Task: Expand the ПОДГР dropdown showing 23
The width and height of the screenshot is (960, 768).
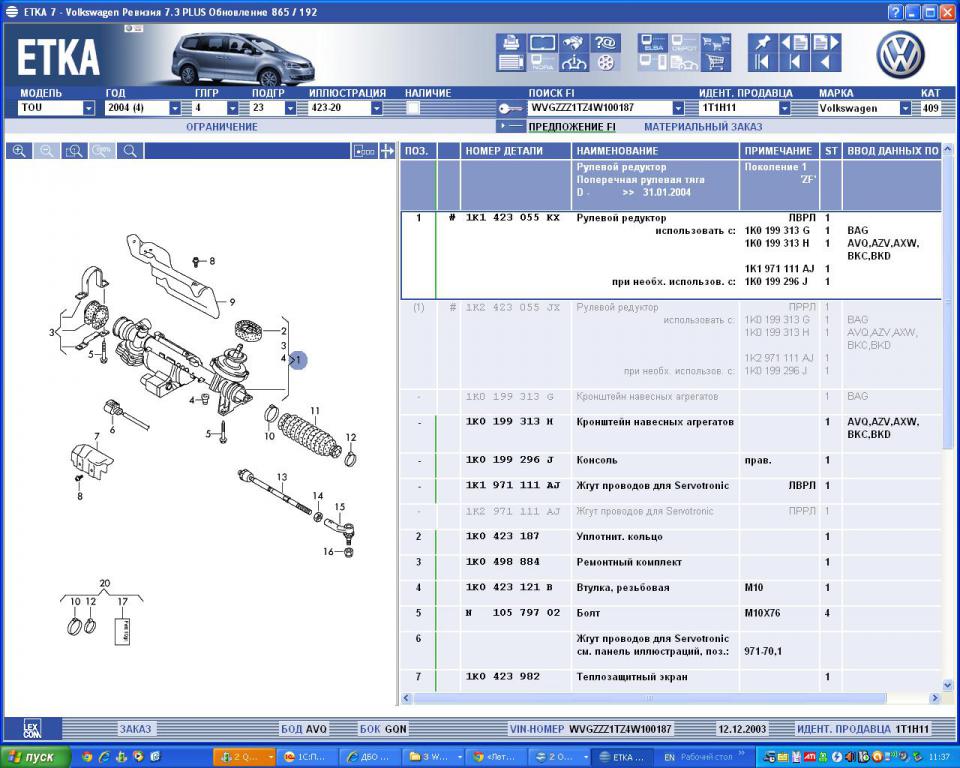Action: click(x=290, y=108)
